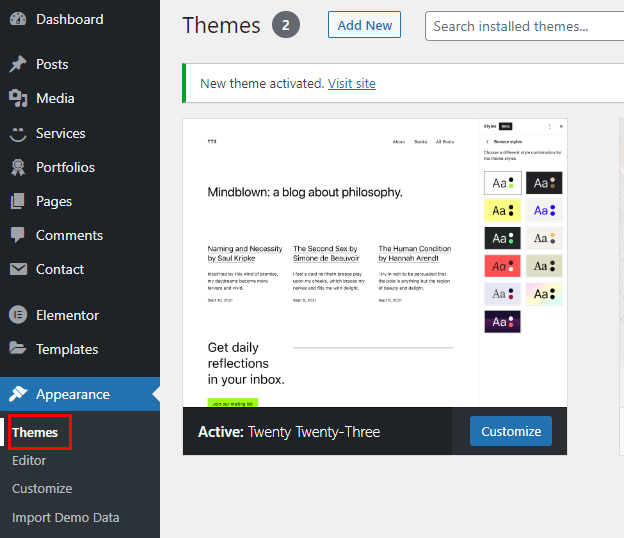Open Import Demo Data submenu item

coord(66,518)
